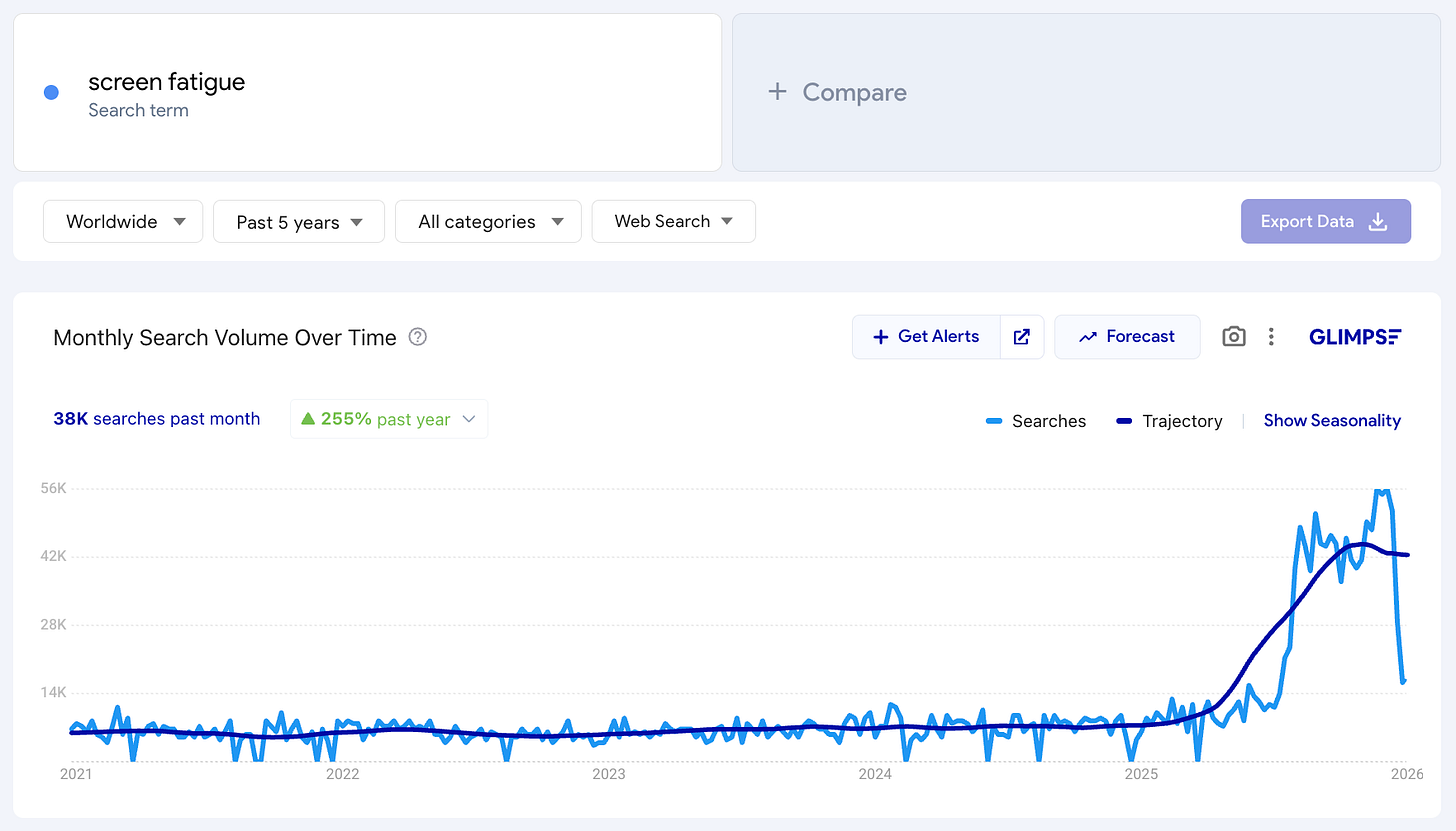Click the Show Seasonality link
Screen dimensions: 1456x831
coord(1332,421)
